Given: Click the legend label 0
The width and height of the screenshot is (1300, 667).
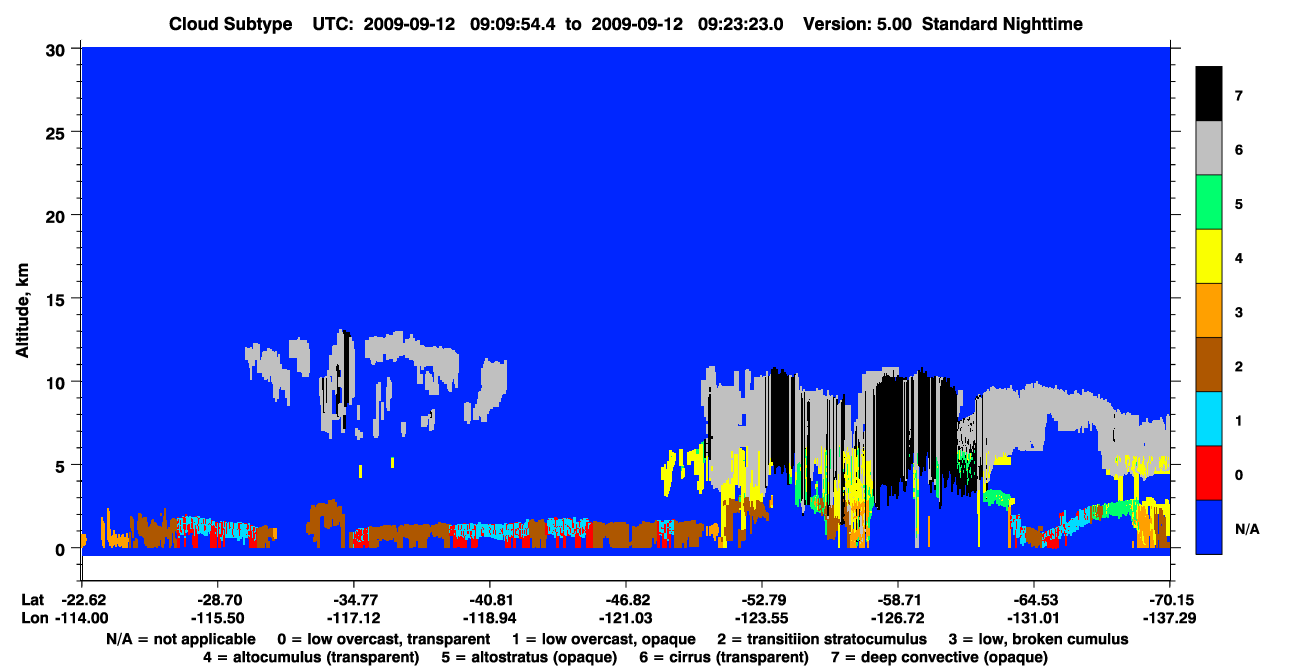Looking at the screenshot, I should (1238, 474).
